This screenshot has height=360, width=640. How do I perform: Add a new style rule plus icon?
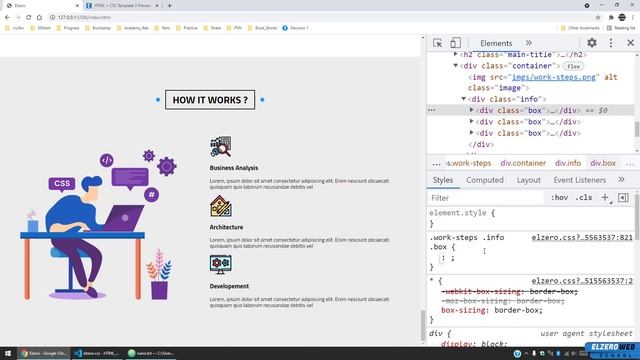pos(605,198)
